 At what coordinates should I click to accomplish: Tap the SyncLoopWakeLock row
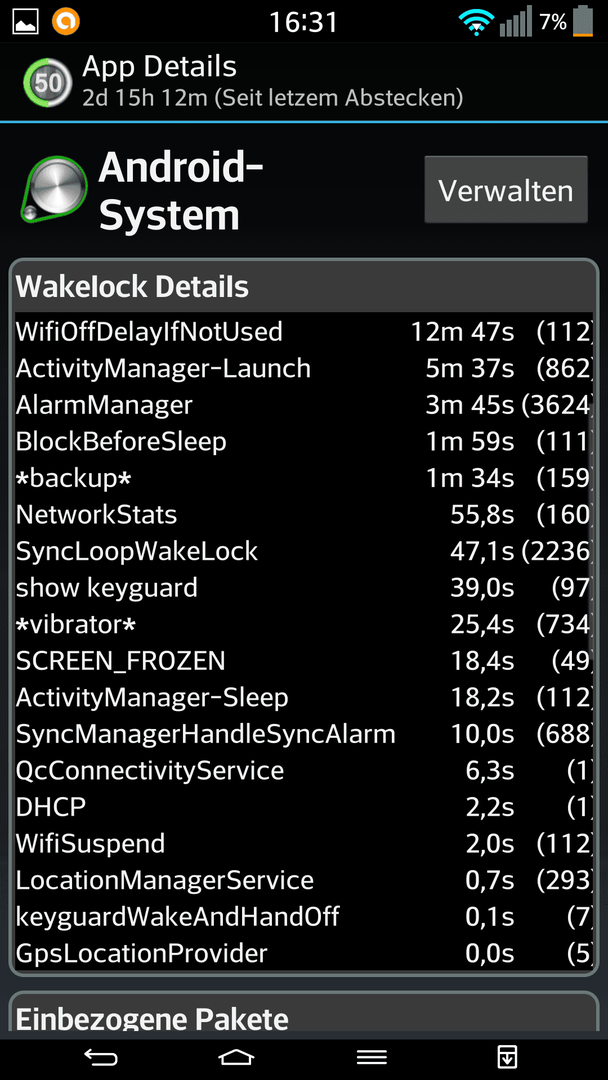(x=304, y=551)
